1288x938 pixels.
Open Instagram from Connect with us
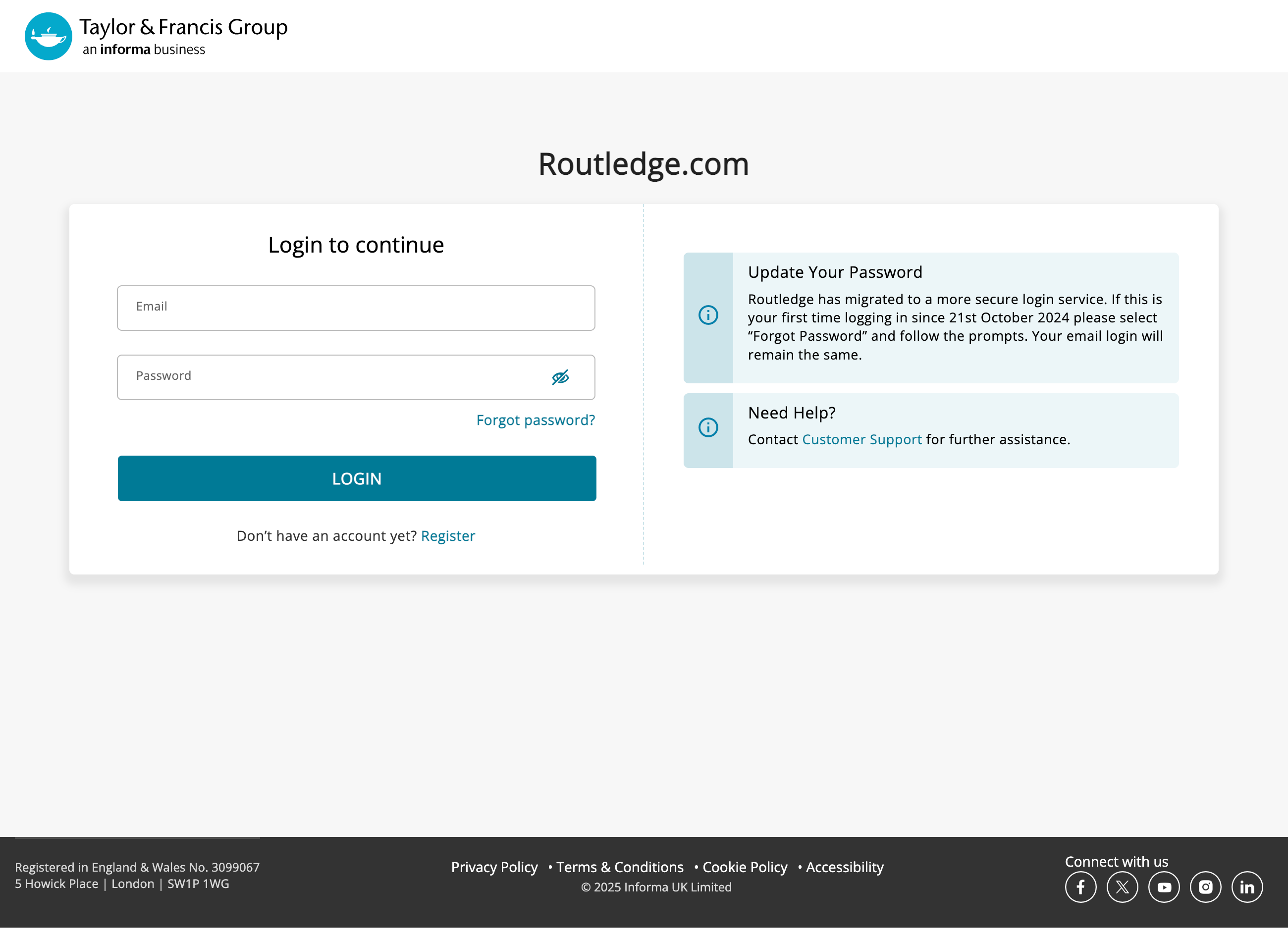point(1205,886)
